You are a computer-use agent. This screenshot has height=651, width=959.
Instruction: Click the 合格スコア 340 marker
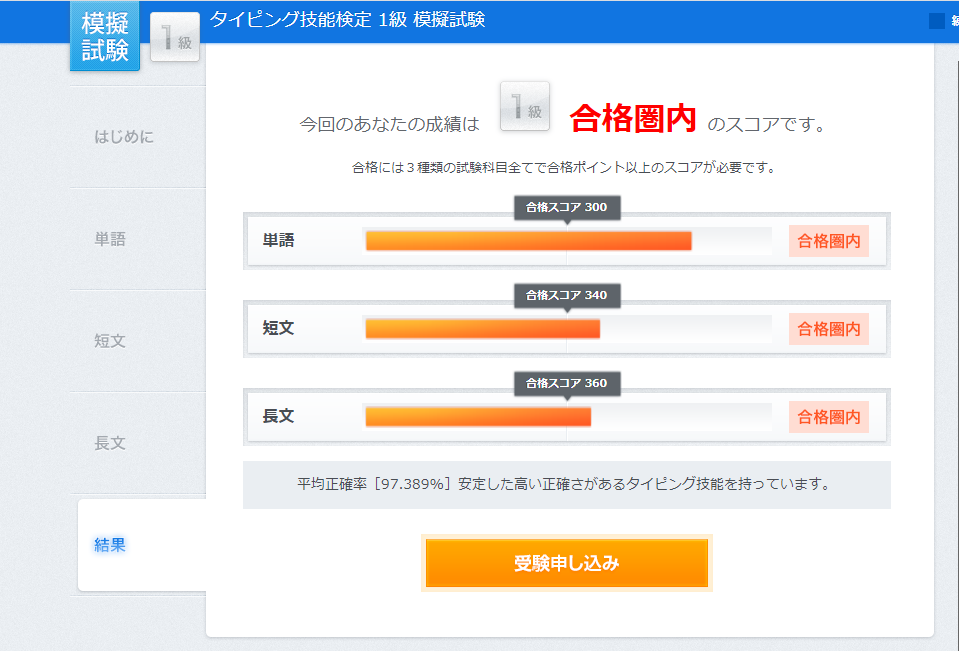[x=567, y=296]
